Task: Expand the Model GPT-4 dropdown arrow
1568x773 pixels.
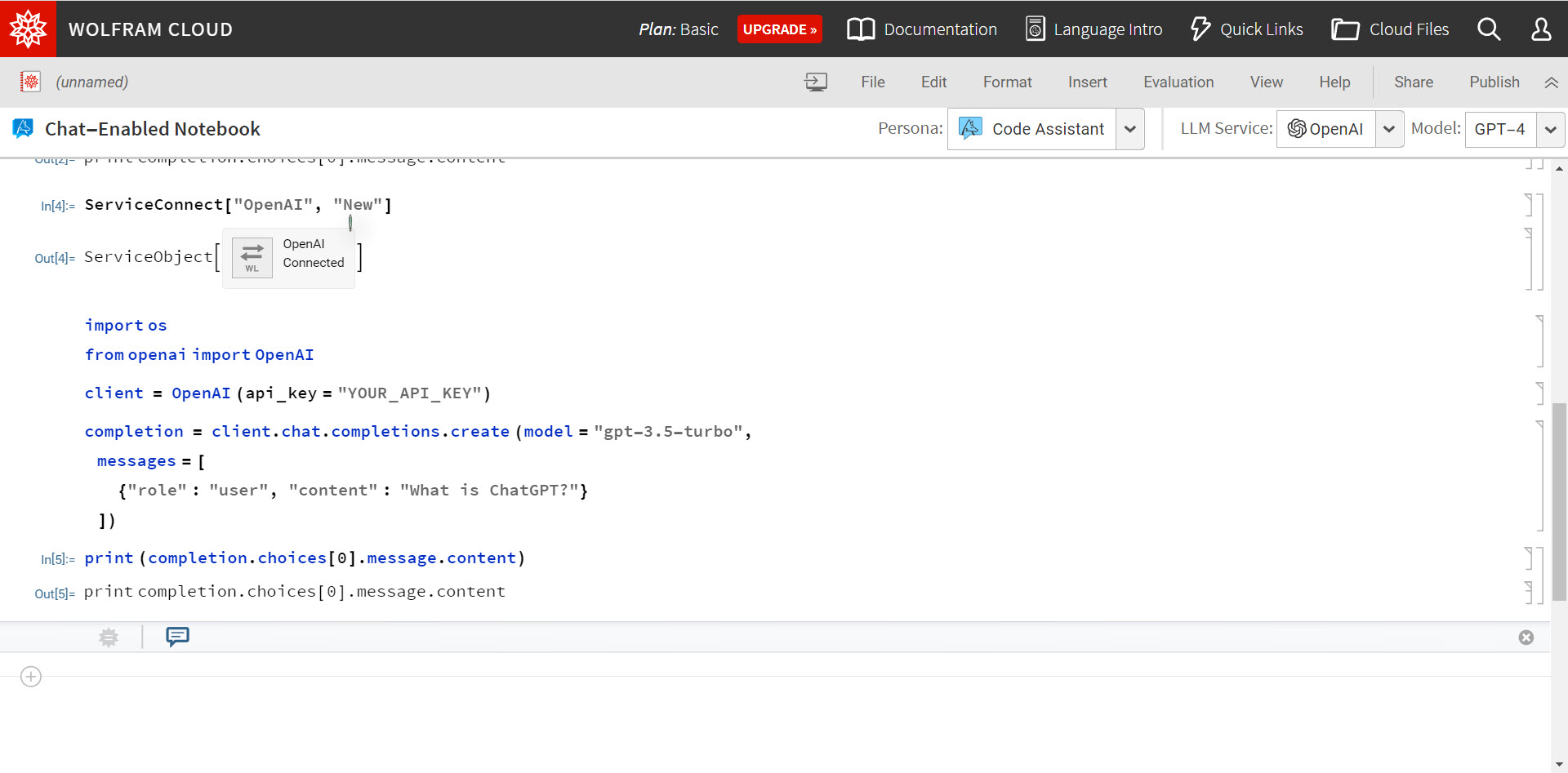Action: 1550,129
